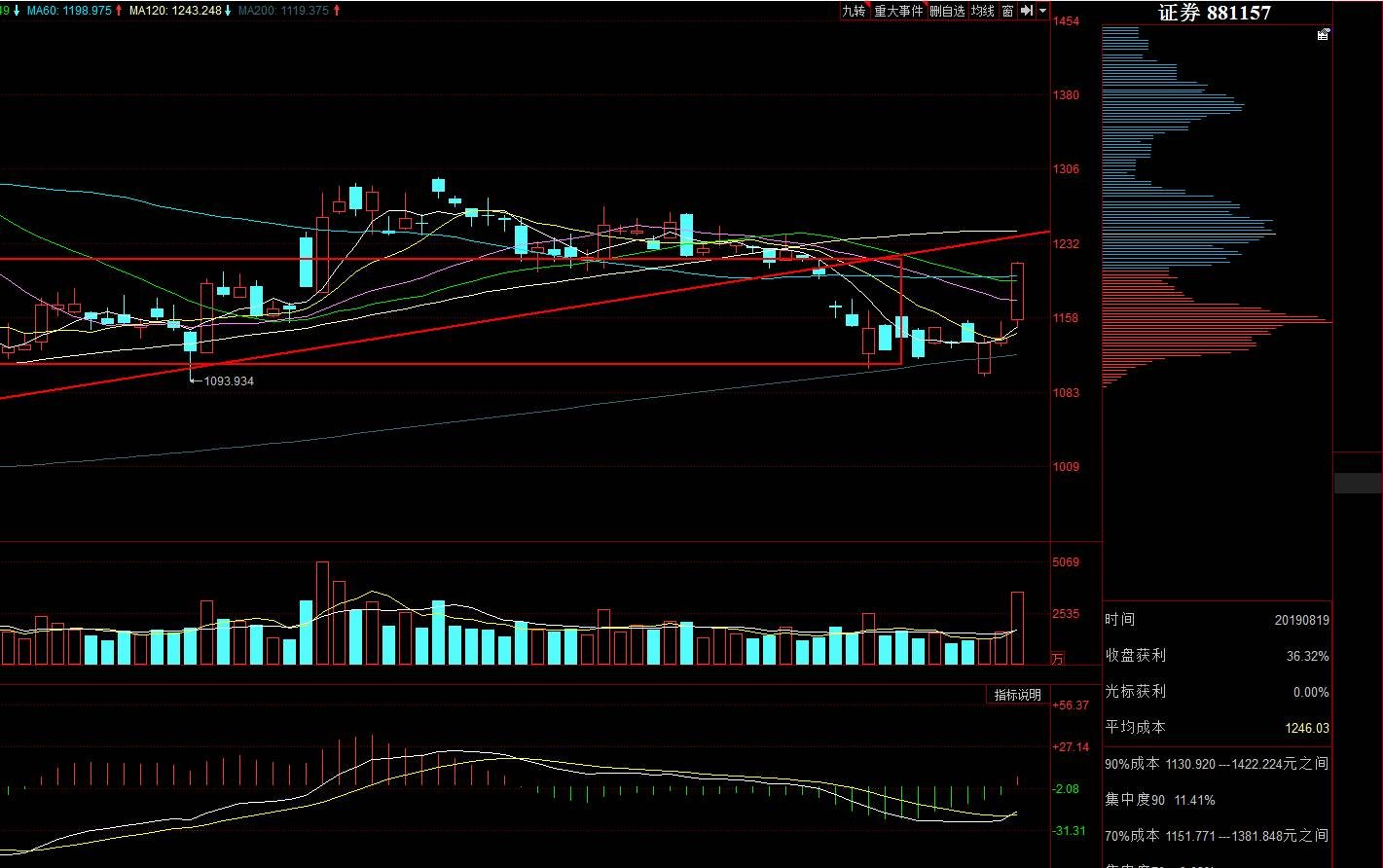Click the 1093.934 low price label

click(229, 381)
